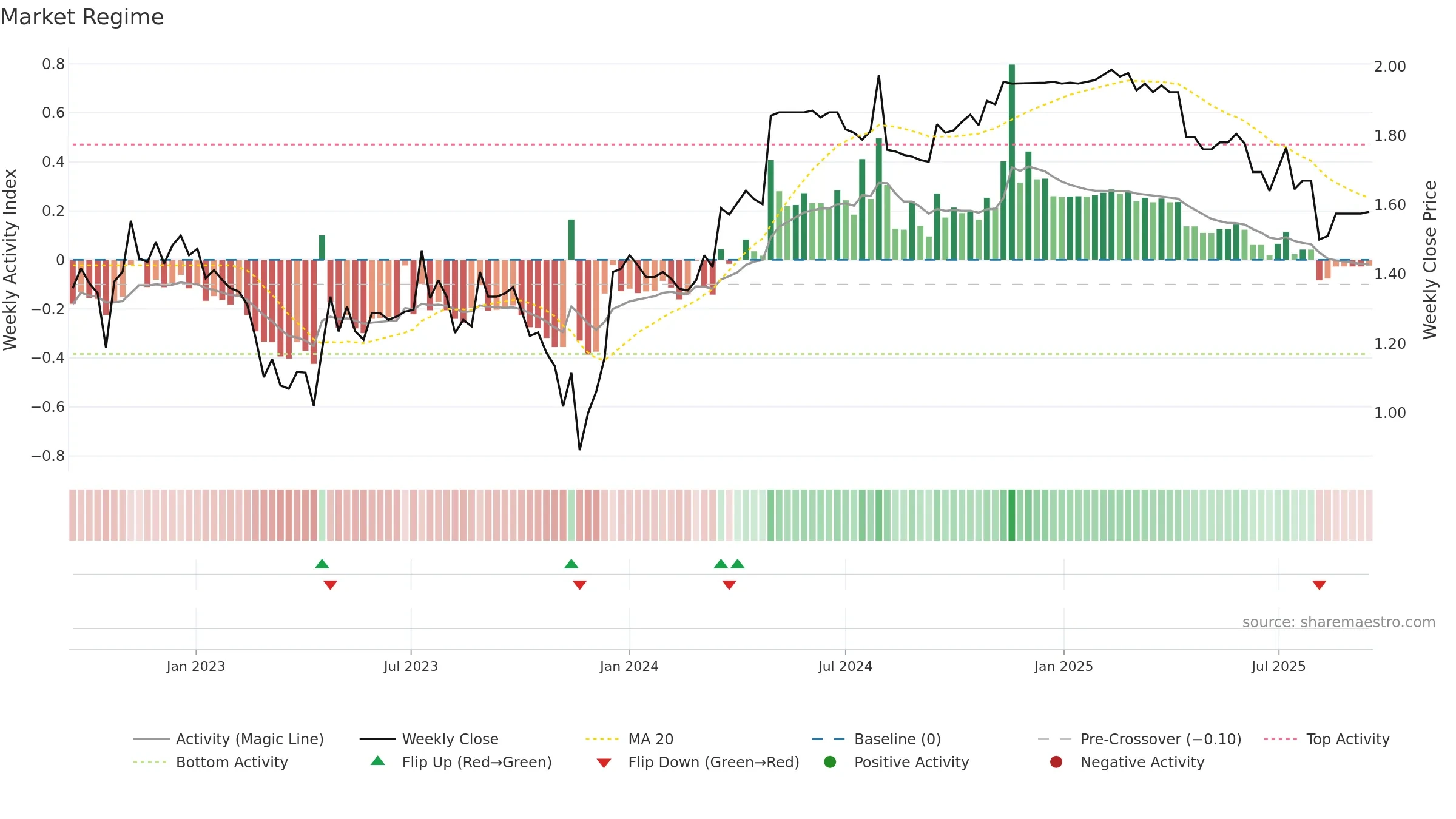Toggle the Flip Up (Red→Green) legend entry

pyautogui.click(x=461, y=762)
